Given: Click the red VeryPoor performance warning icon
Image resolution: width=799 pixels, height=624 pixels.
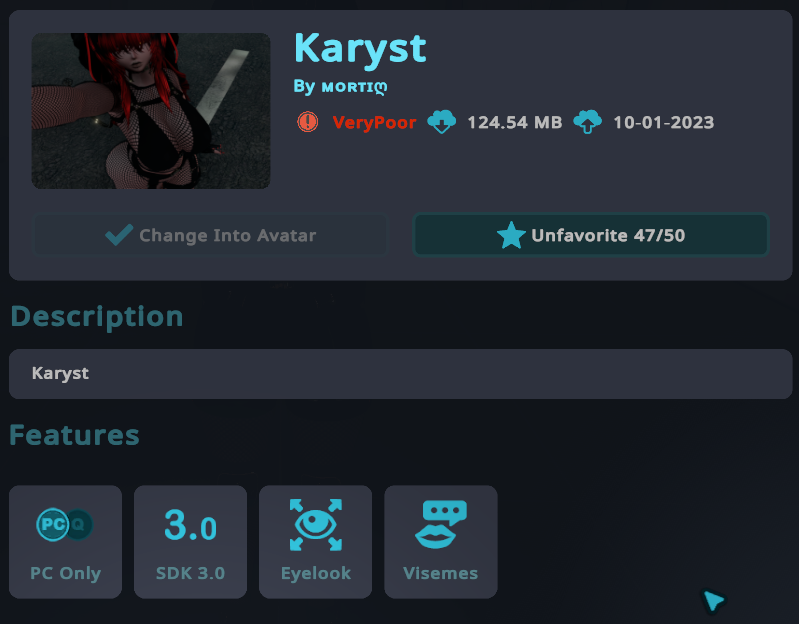Looking at the screenshot, I should click(308, 122).
